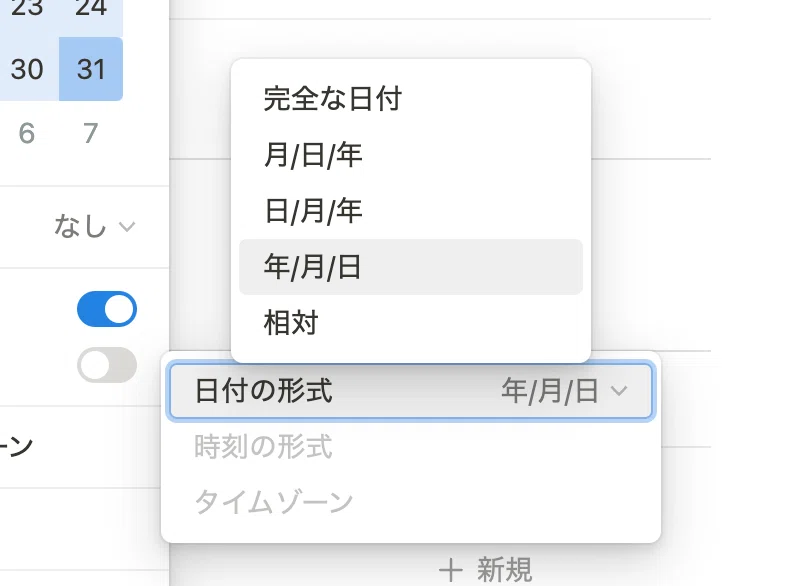The width and height of the screenshot is (808, 586).
Task: Select highlighted 年/月/日 menu option
Action: click(411, 267)
